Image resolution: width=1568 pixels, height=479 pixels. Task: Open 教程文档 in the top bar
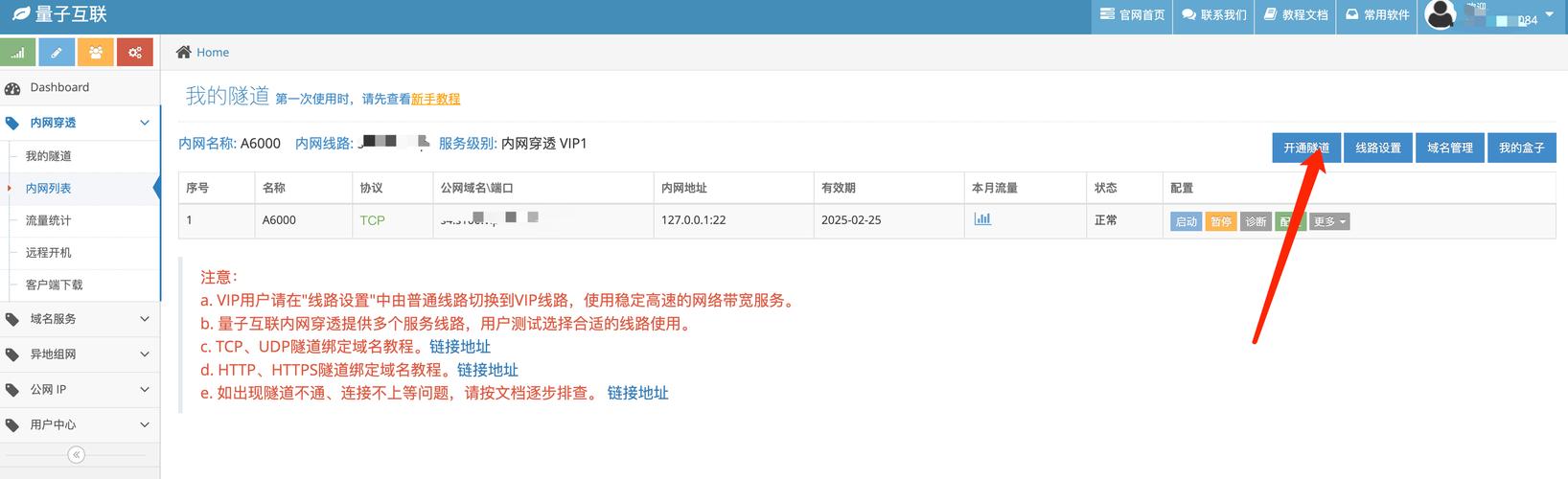pos(1295,15)
